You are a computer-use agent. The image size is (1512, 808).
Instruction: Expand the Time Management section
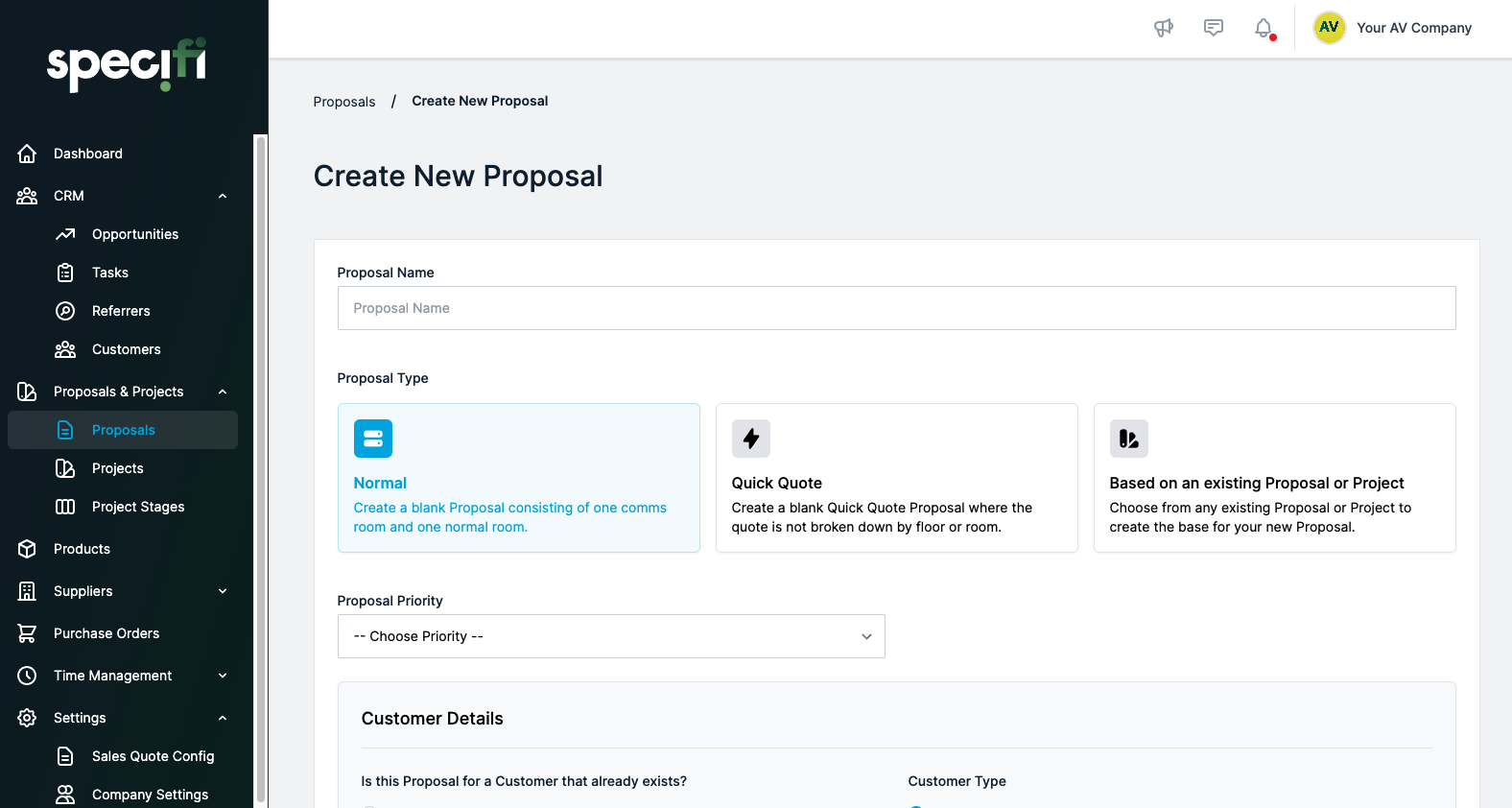(223, 676)
